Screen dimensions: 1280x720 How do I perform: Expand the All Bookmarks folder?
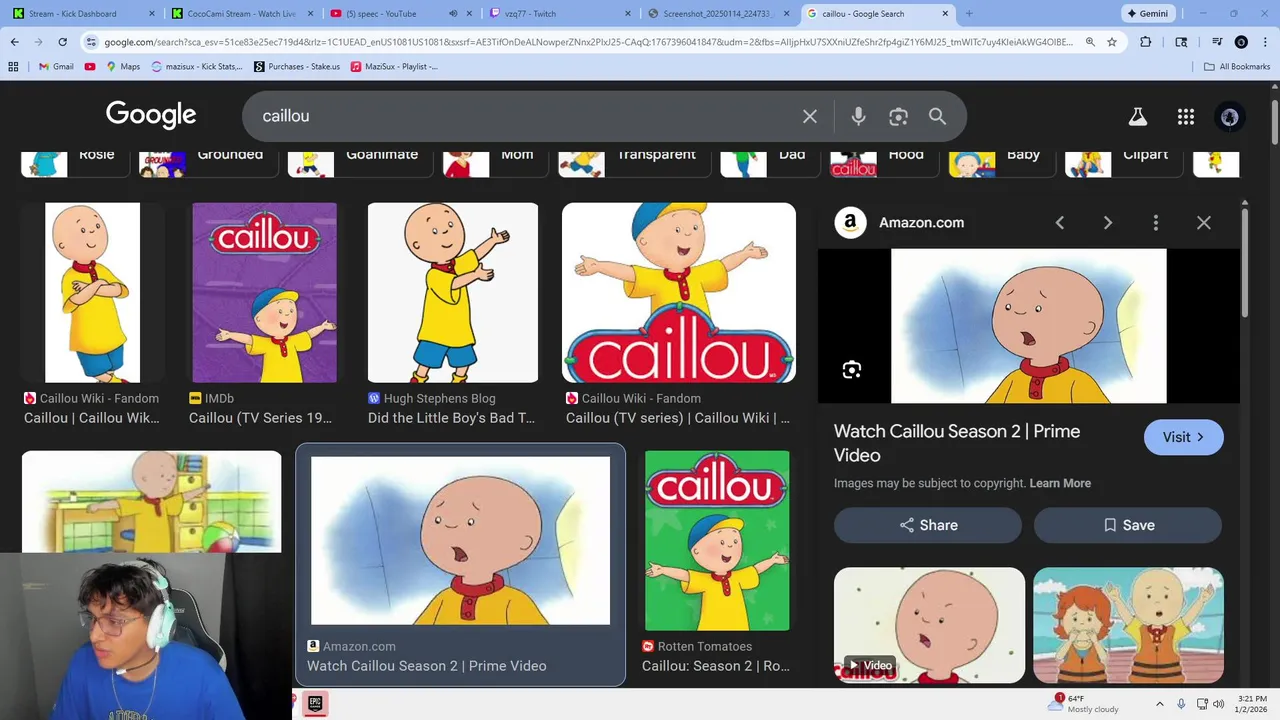1237,66
